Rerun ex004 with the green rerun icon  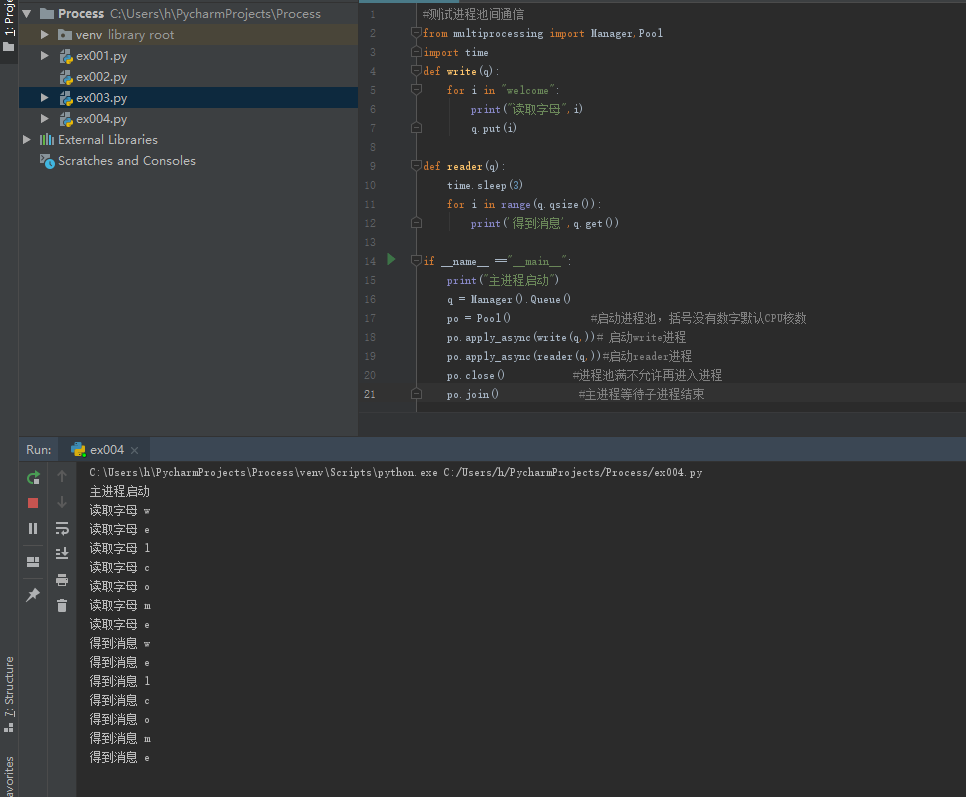33,477
